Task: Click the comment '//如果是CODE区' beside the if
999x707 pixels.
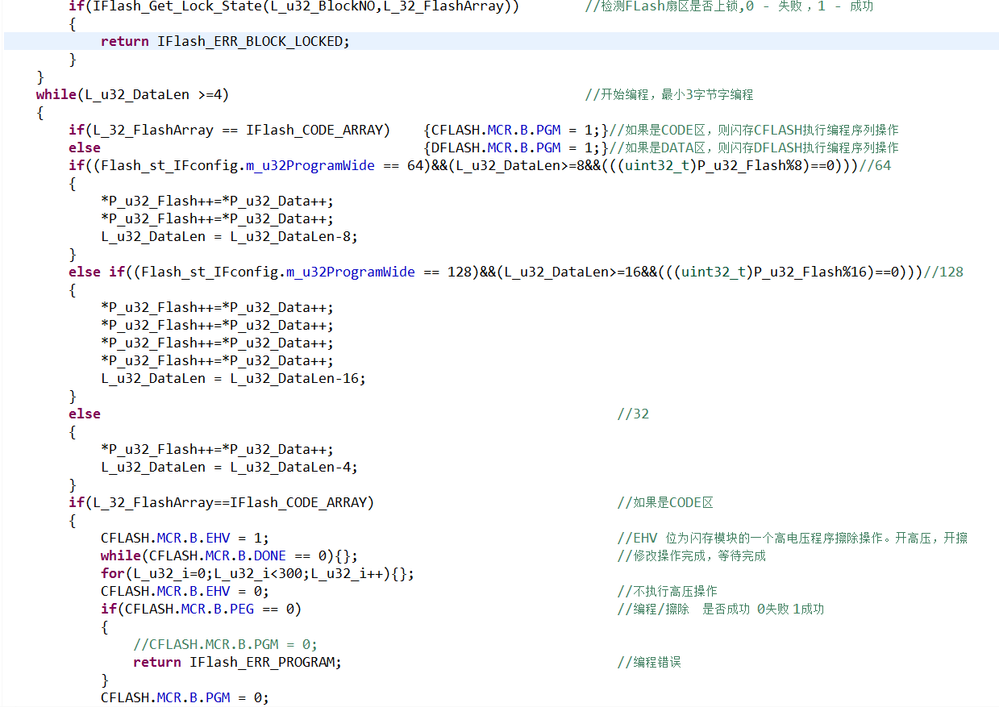Action: coord(665,503)
